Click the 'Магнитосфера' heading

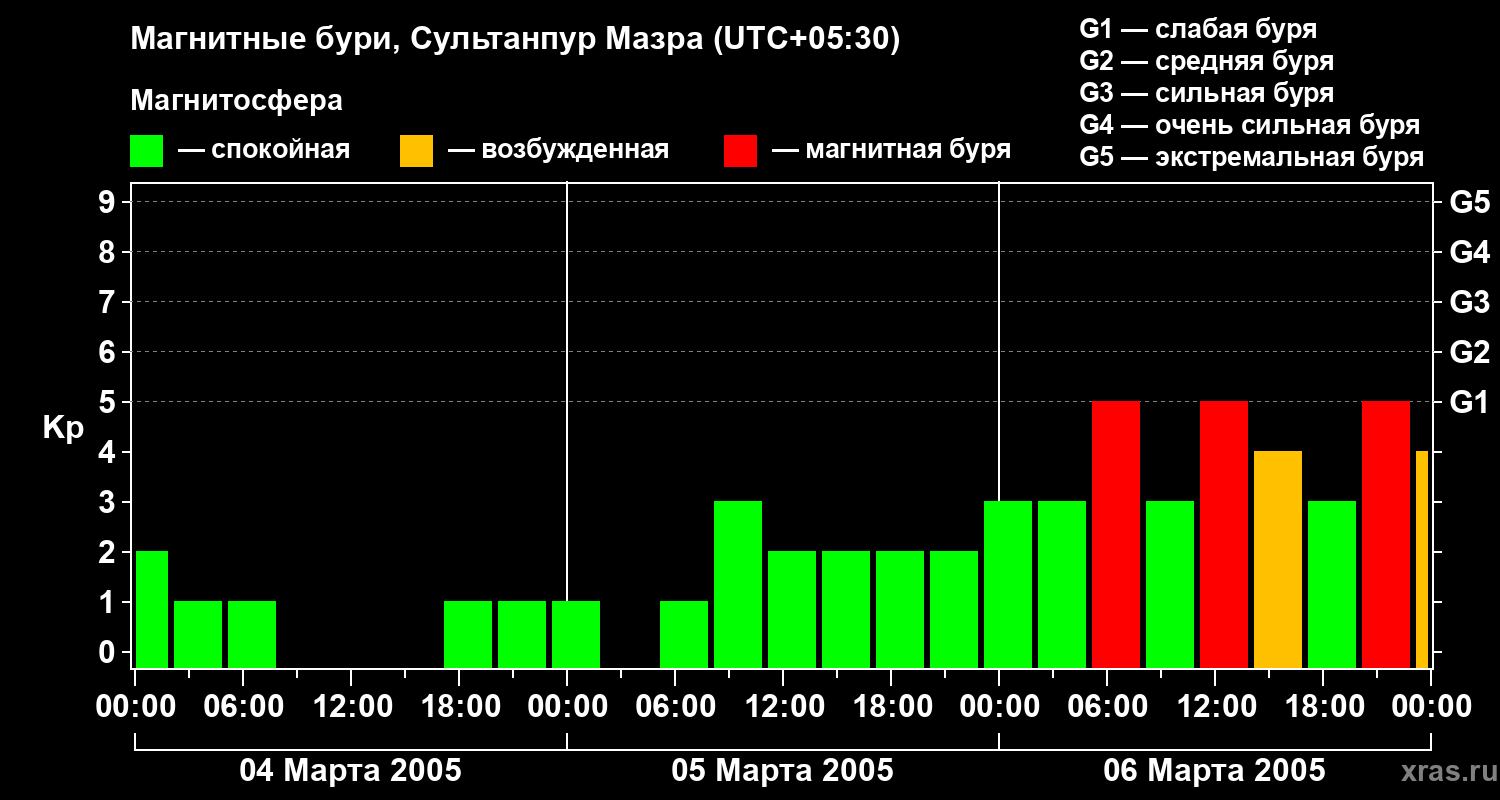click(x=236, y=101)
